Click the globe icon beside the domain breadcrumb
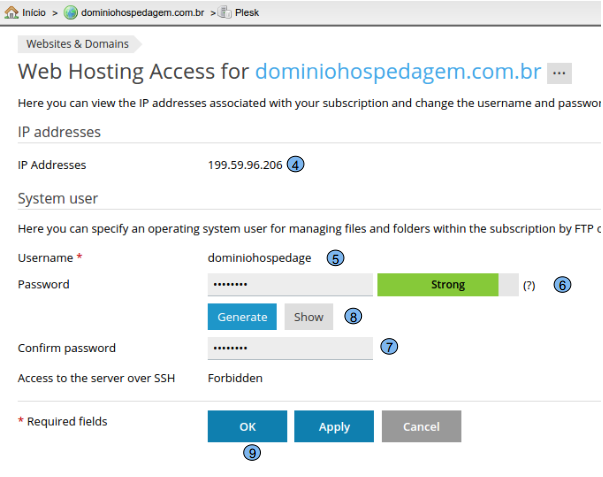This screenshot has width=603, height=477. click(x=71, y=13)
